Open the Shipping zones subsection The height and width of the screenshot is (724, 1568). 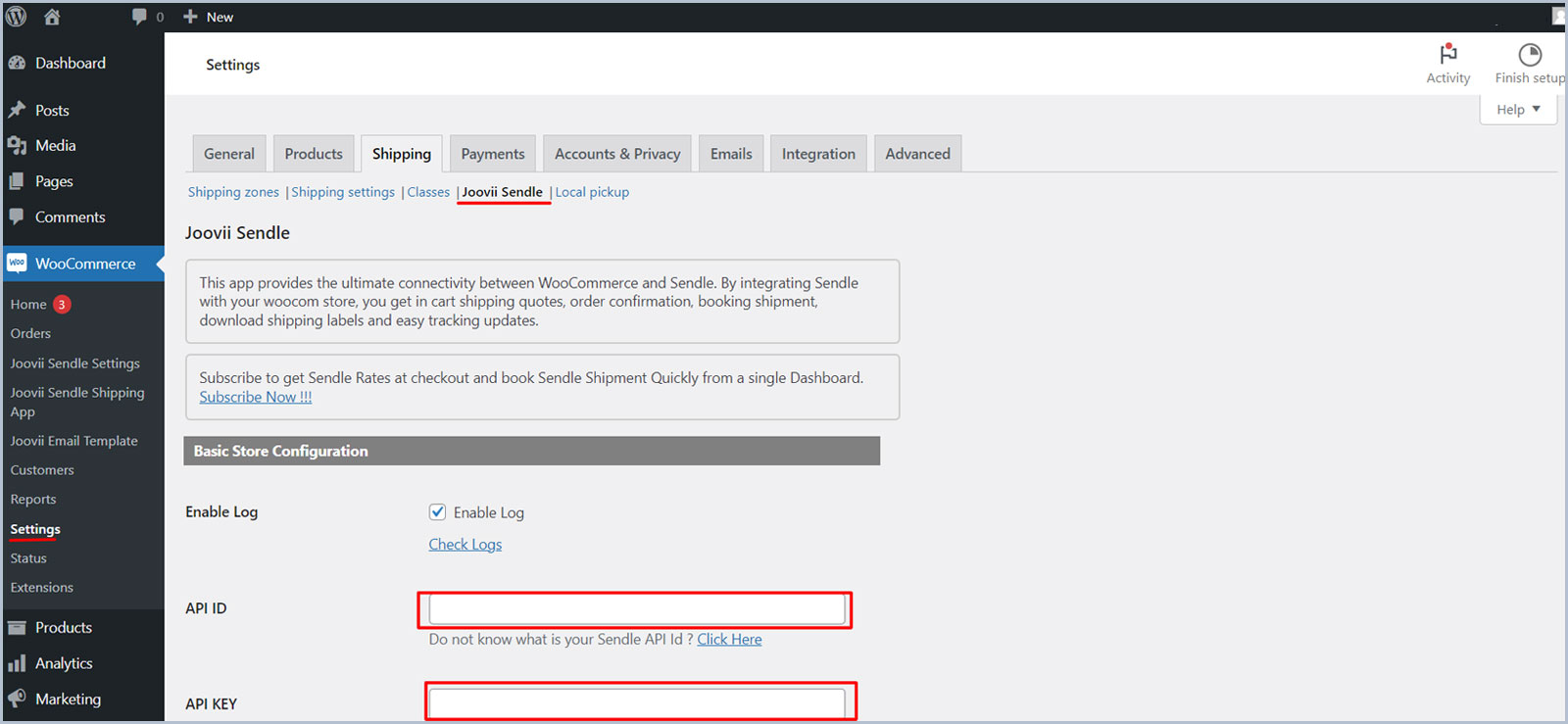pyautogui.click(x=233, y=192)
